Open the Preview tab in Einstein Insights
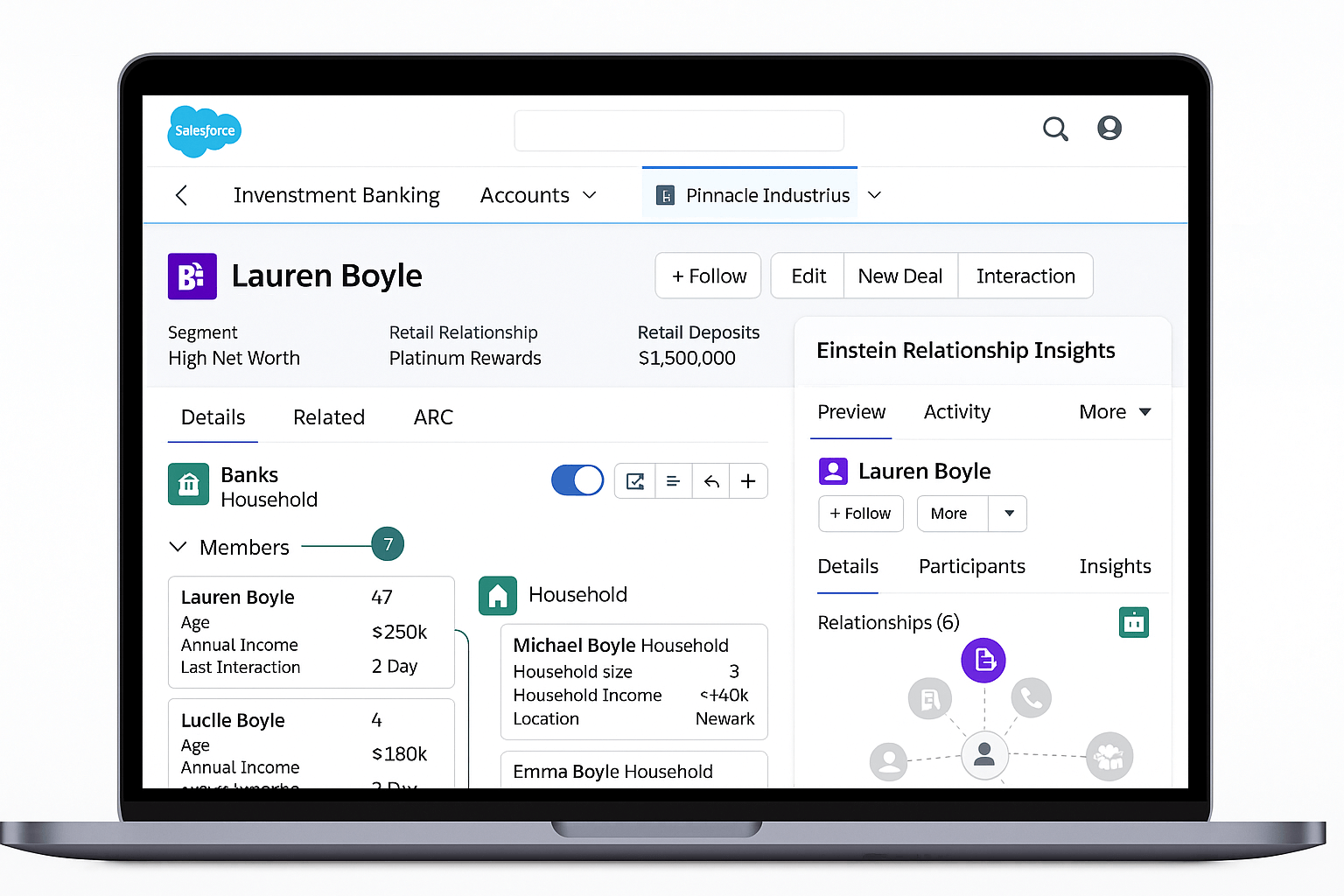The image size is (1344, 896). pyautogui.click(x=851, y=412)
